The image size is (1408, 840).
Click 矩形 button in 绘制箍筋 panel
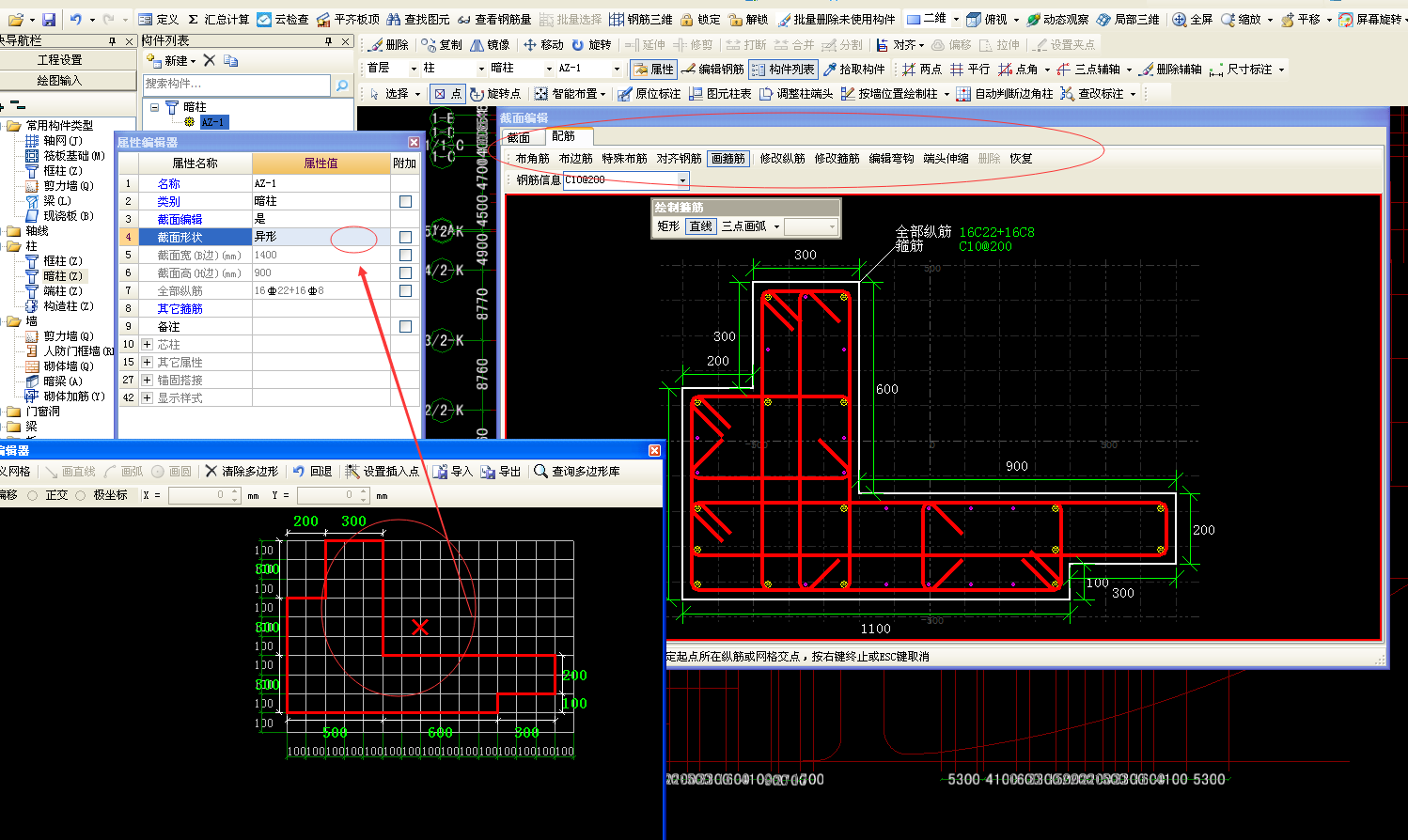[x=668, y=226]
